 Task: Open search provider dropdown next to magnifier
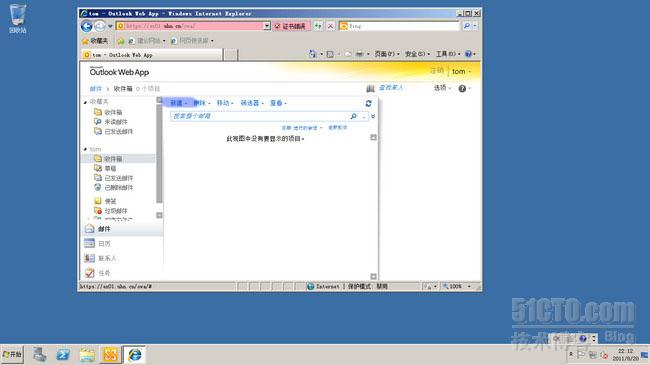pyautogui.click(x=475, y=26)
